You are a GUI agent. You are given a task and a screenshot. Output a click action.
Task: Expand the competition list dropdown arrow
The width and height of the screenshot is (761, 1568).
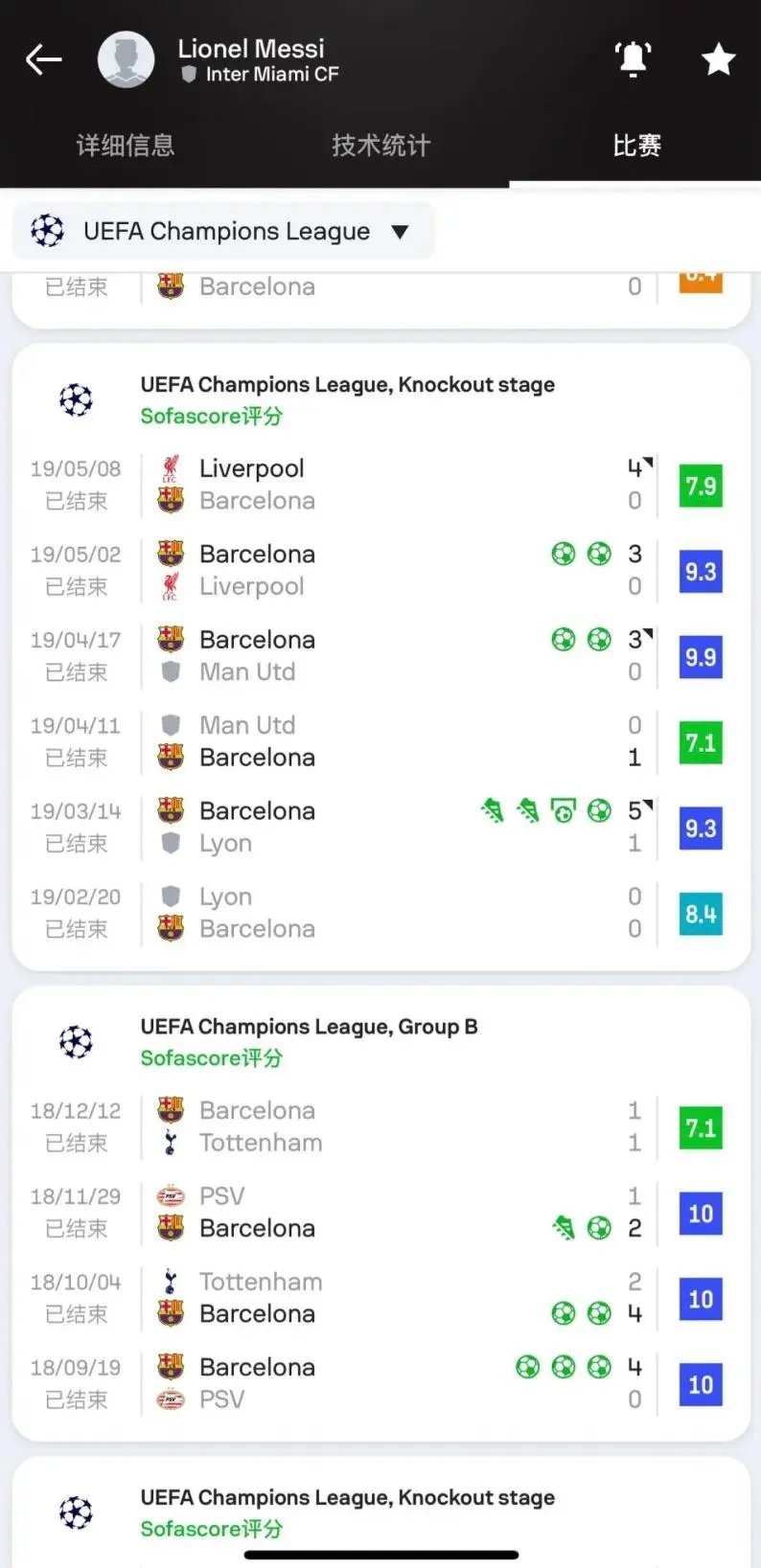pyautogui.click(x=401, y=231)
